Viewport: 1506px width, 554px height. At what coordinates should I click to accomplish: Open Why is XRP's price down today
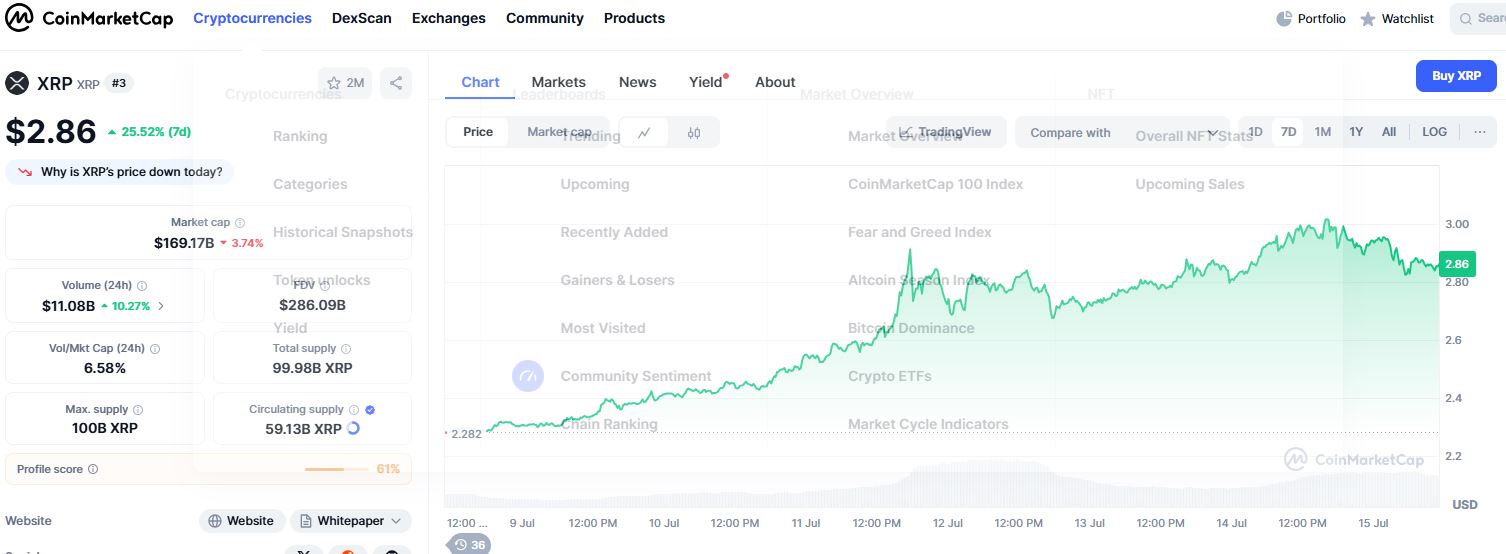point(120,172)
